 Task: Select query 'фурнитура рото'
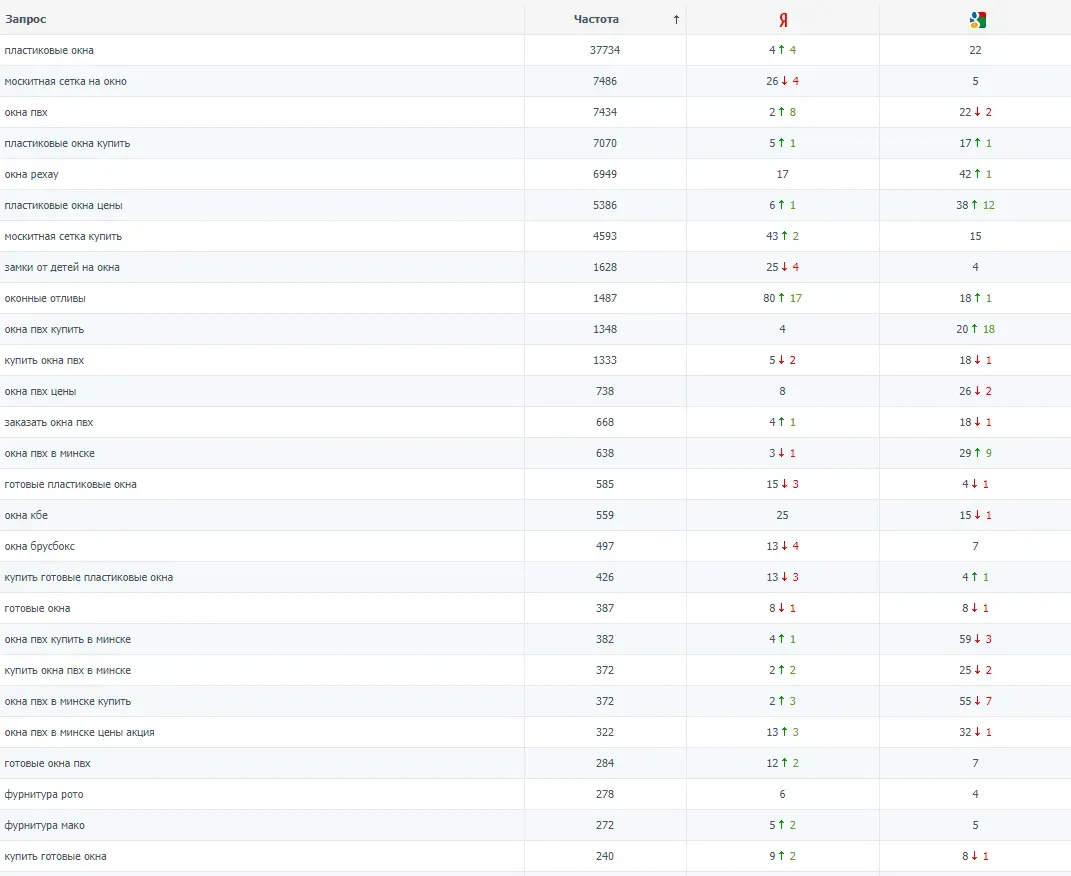point(44,795)
